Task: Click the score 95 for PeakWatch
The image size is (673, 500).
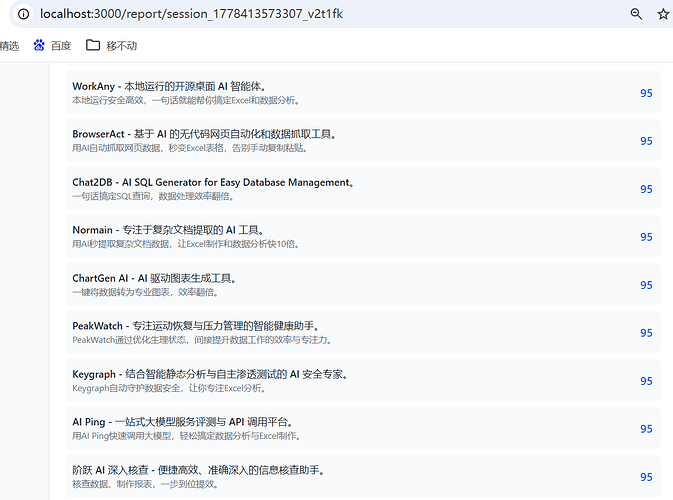Action: [646, 333]
